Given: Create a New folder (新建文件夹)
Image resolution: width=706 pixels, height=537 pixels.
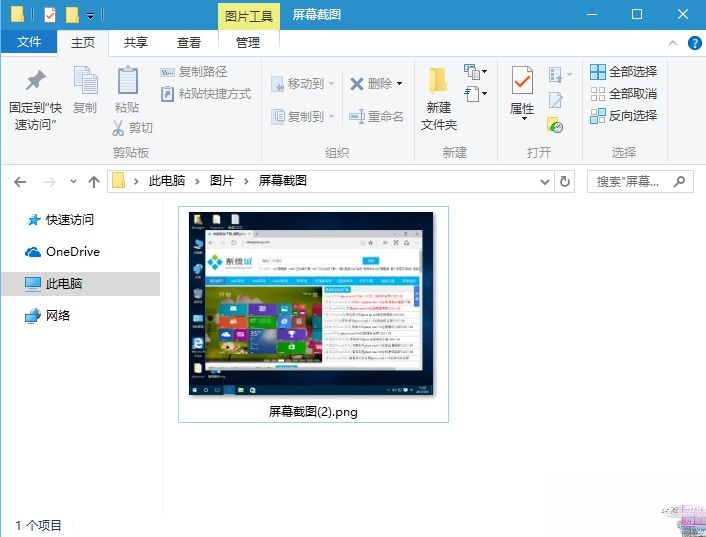Looking at the screenshot, I should point(439,99).
